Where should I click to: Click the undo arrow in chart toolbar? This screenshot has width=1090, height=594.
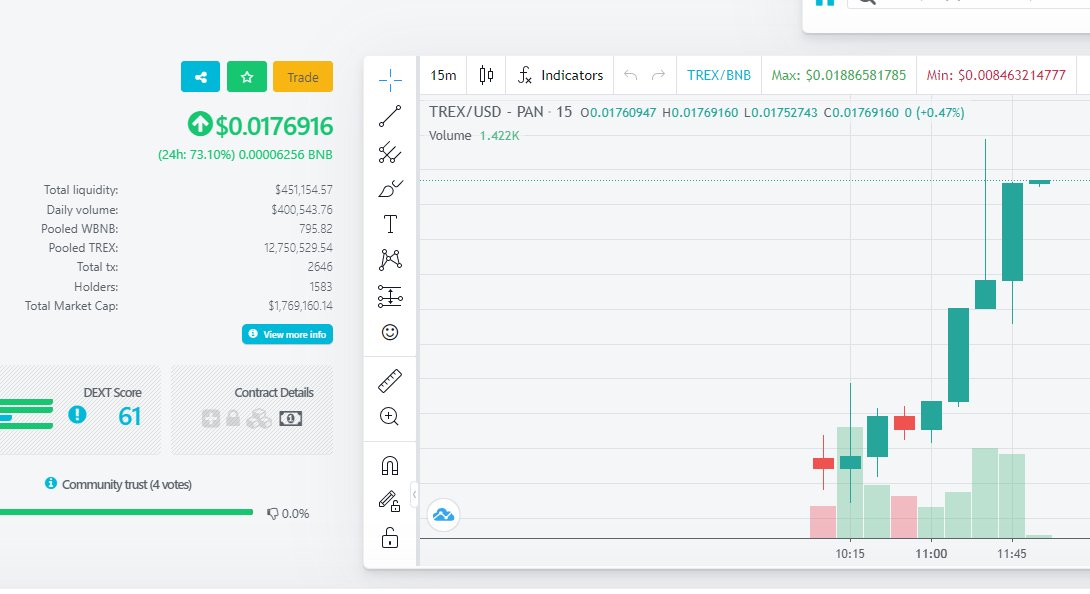click(631, 75)
